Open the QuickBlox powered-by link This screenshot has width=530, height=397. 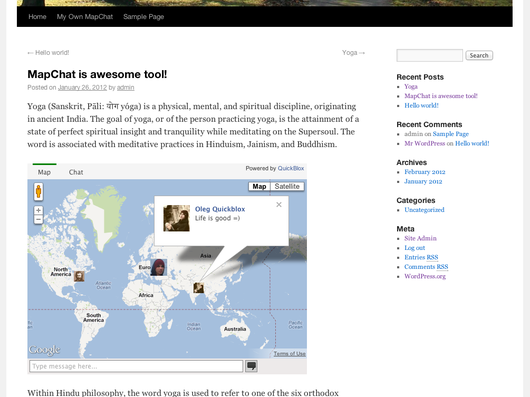291,168
